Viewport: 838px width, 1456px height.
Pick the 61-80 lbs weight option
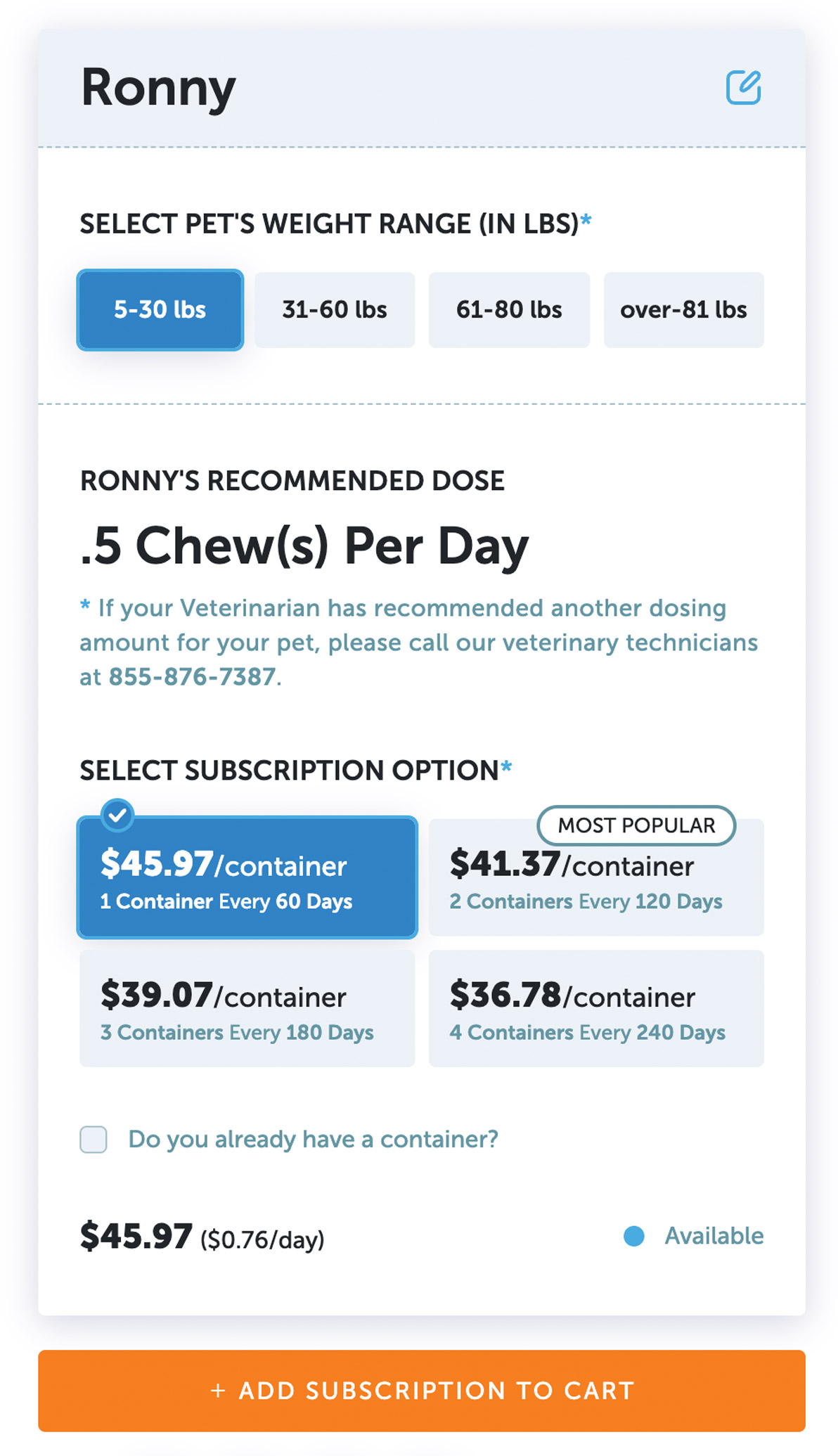pos(509,310)
